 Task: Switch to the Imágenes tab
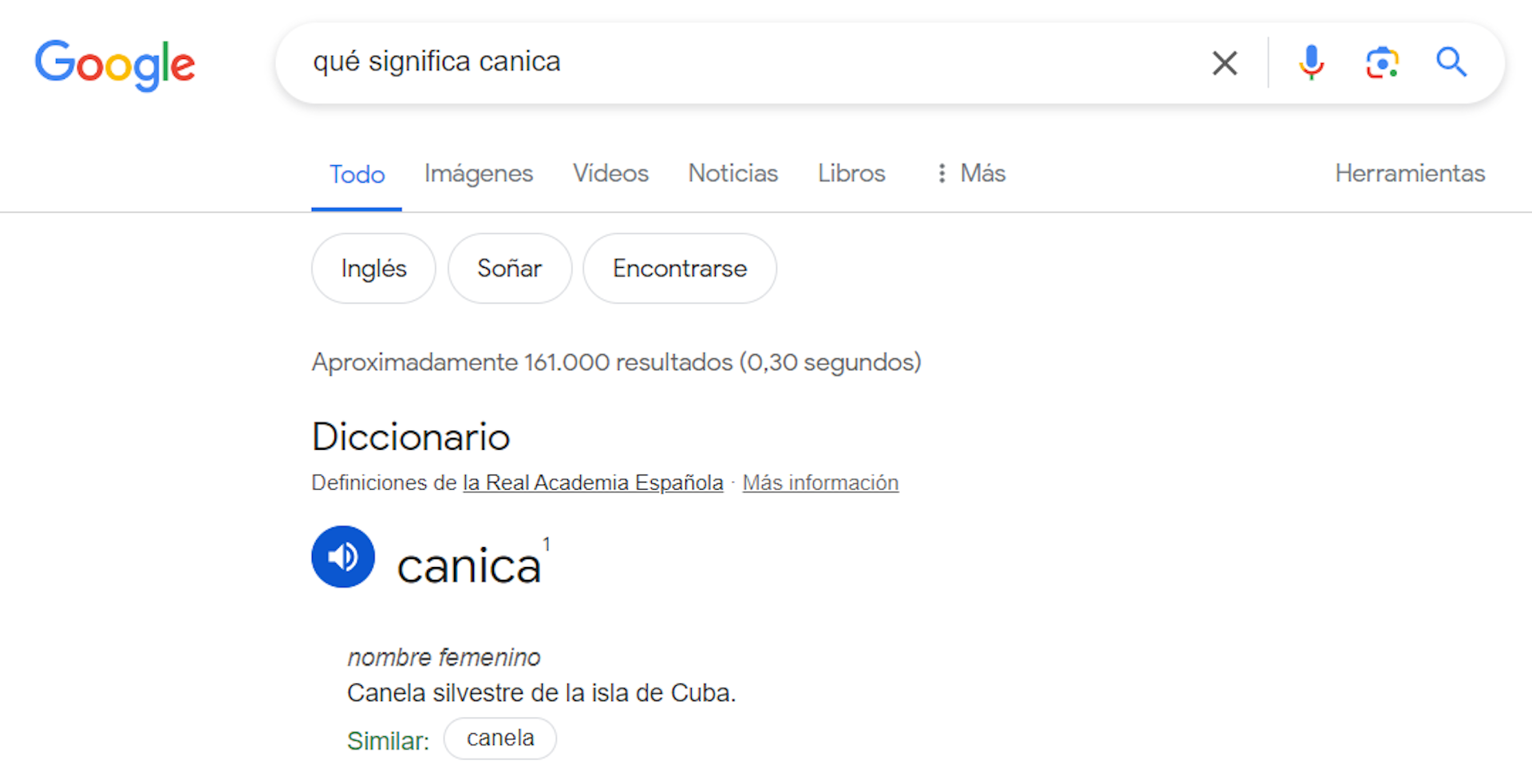479,173
